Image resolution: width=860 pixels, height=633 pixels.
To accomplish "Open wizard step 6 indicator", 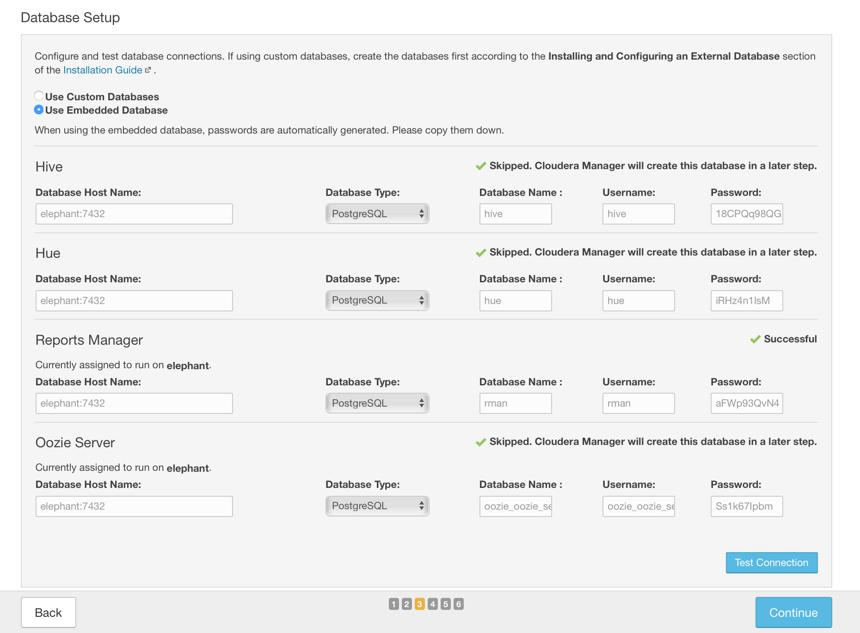I will (459, 604).
